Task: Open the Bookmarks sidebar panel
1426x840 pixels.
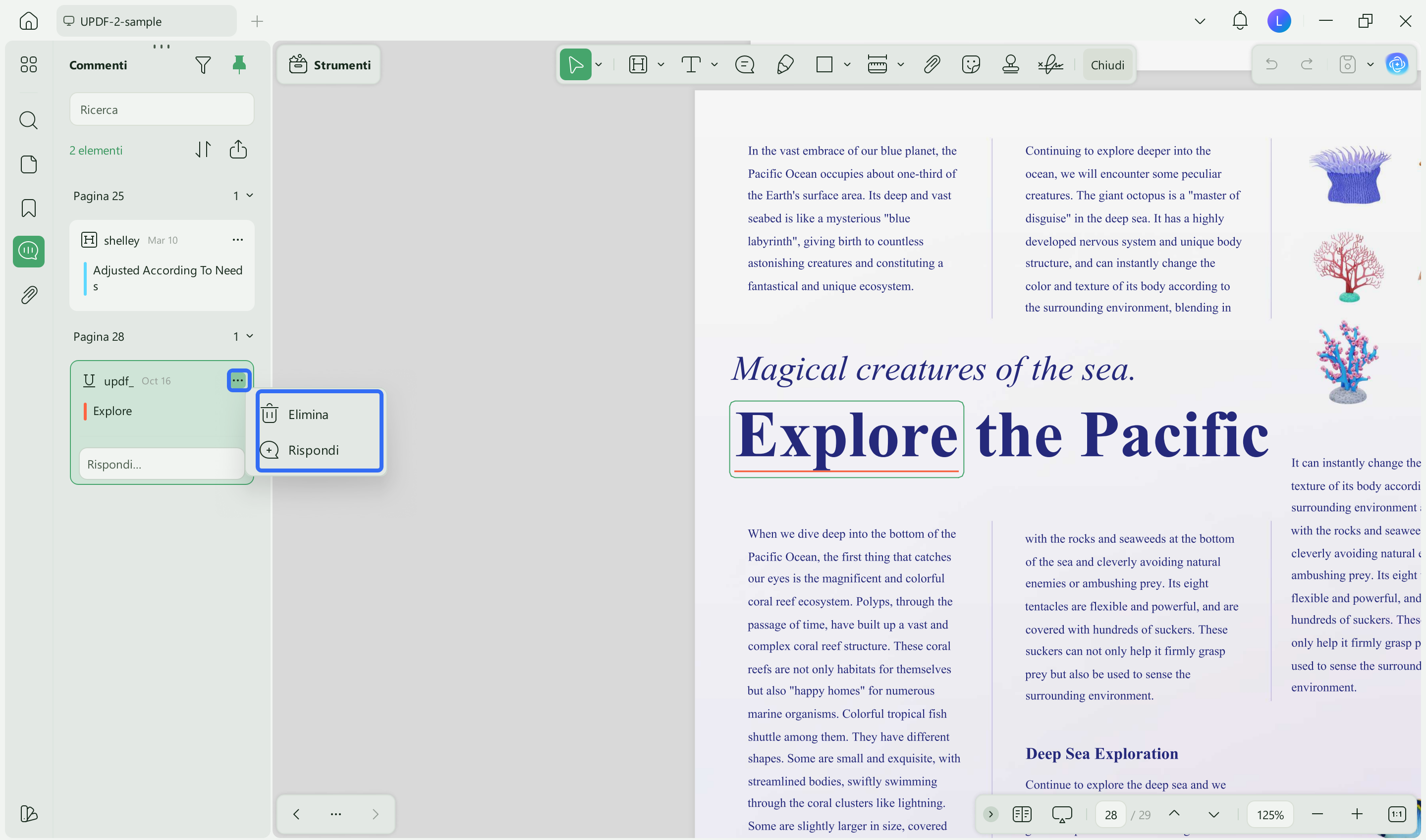Action: click(x=28, y=208)
